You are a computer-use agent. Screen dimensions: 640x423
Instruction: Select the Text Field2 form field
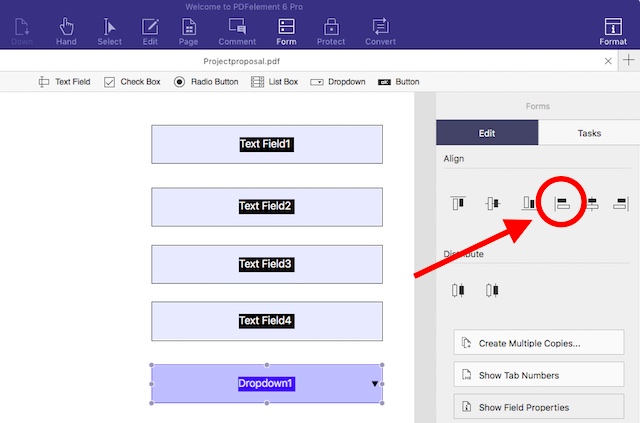tap(267, 207)
